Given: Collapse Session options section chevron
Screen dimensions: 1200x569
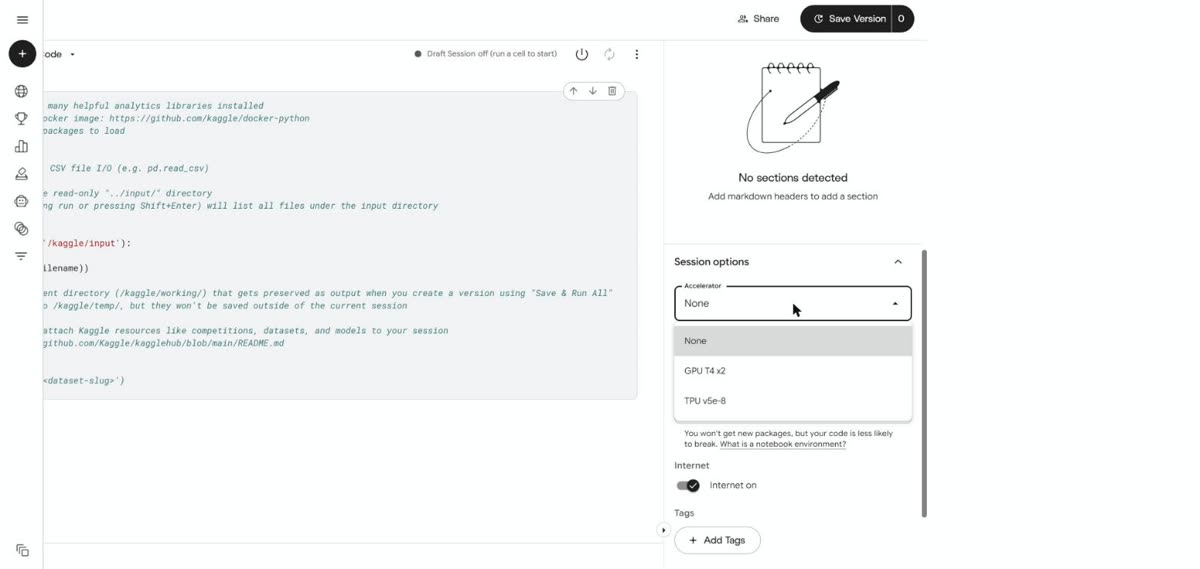Looking at the screenshot, I should [898, 262].
